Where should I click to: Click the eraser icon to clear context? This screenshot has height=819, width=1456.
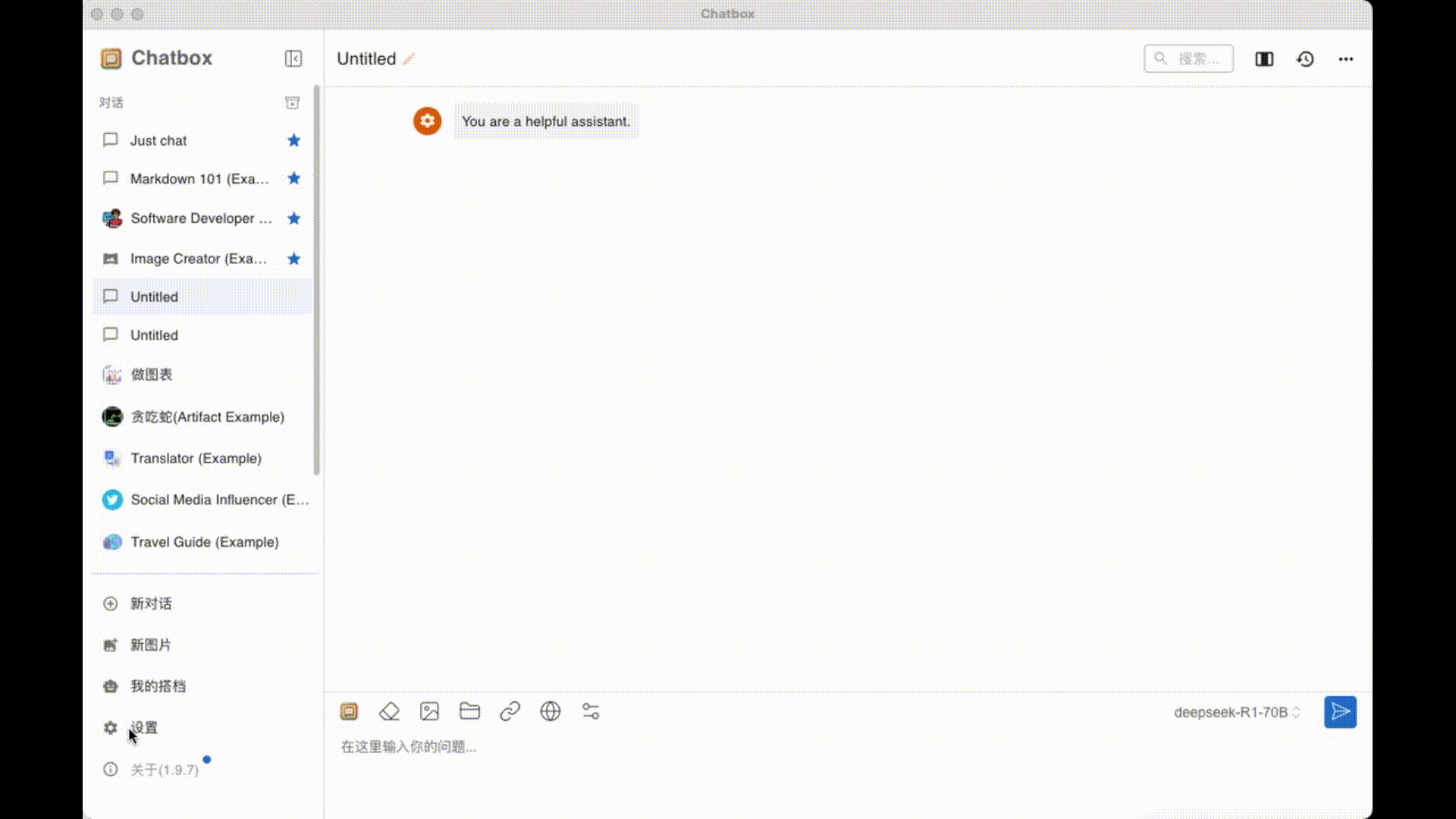pyautogui.click(x=389, y=711)
